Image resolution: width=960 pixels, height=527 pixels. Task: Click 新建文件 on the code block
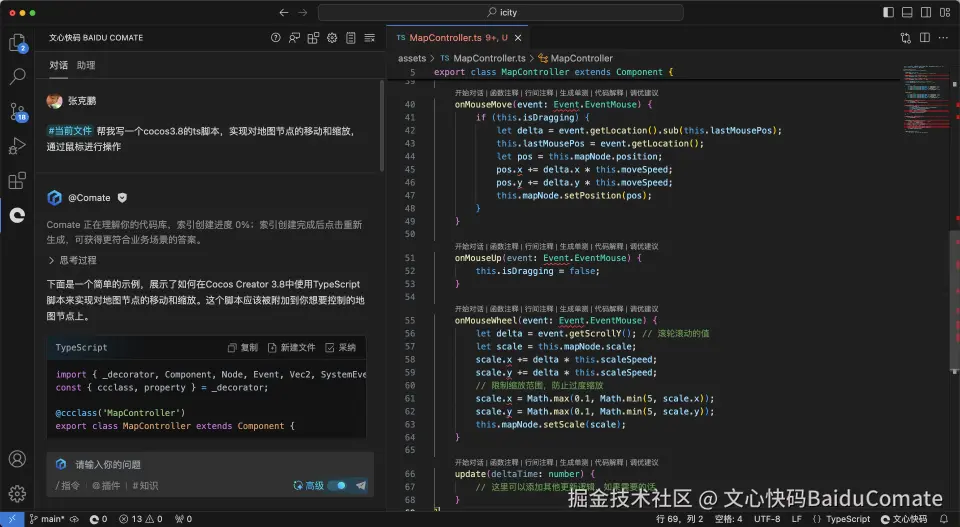point(291,348)
